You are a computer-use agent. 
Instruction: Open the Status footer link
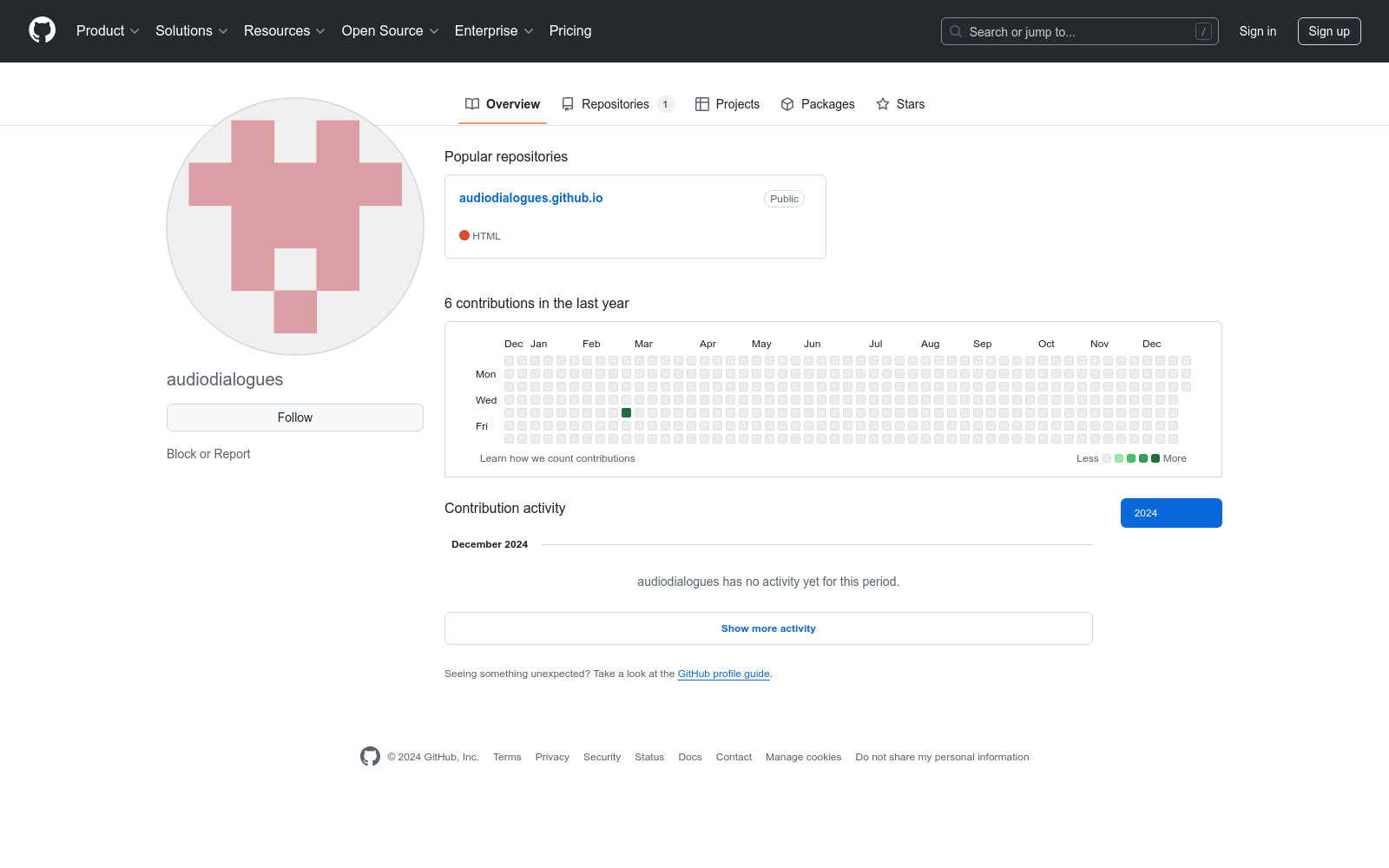pos(649,757)
